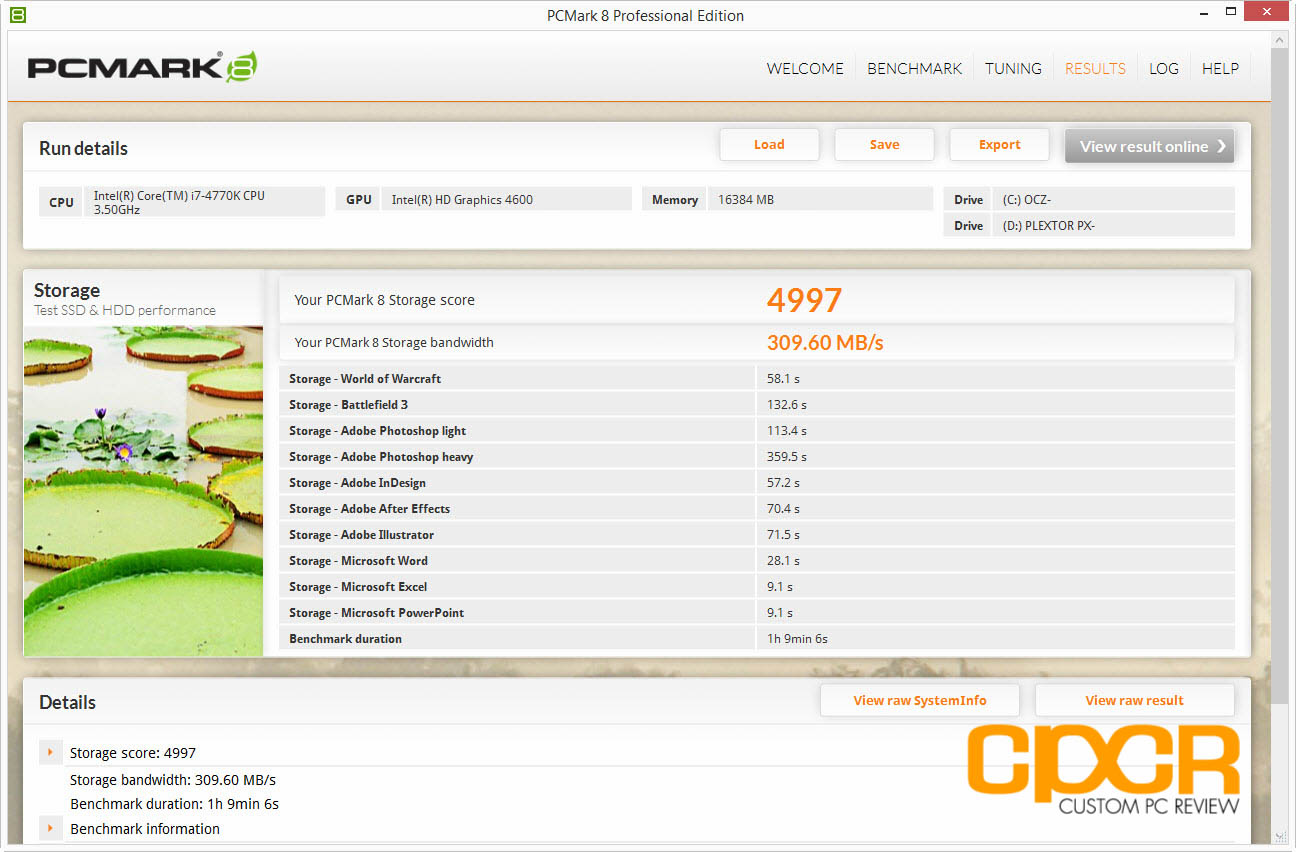
Task: Click View result online button
Action: 1149,146
